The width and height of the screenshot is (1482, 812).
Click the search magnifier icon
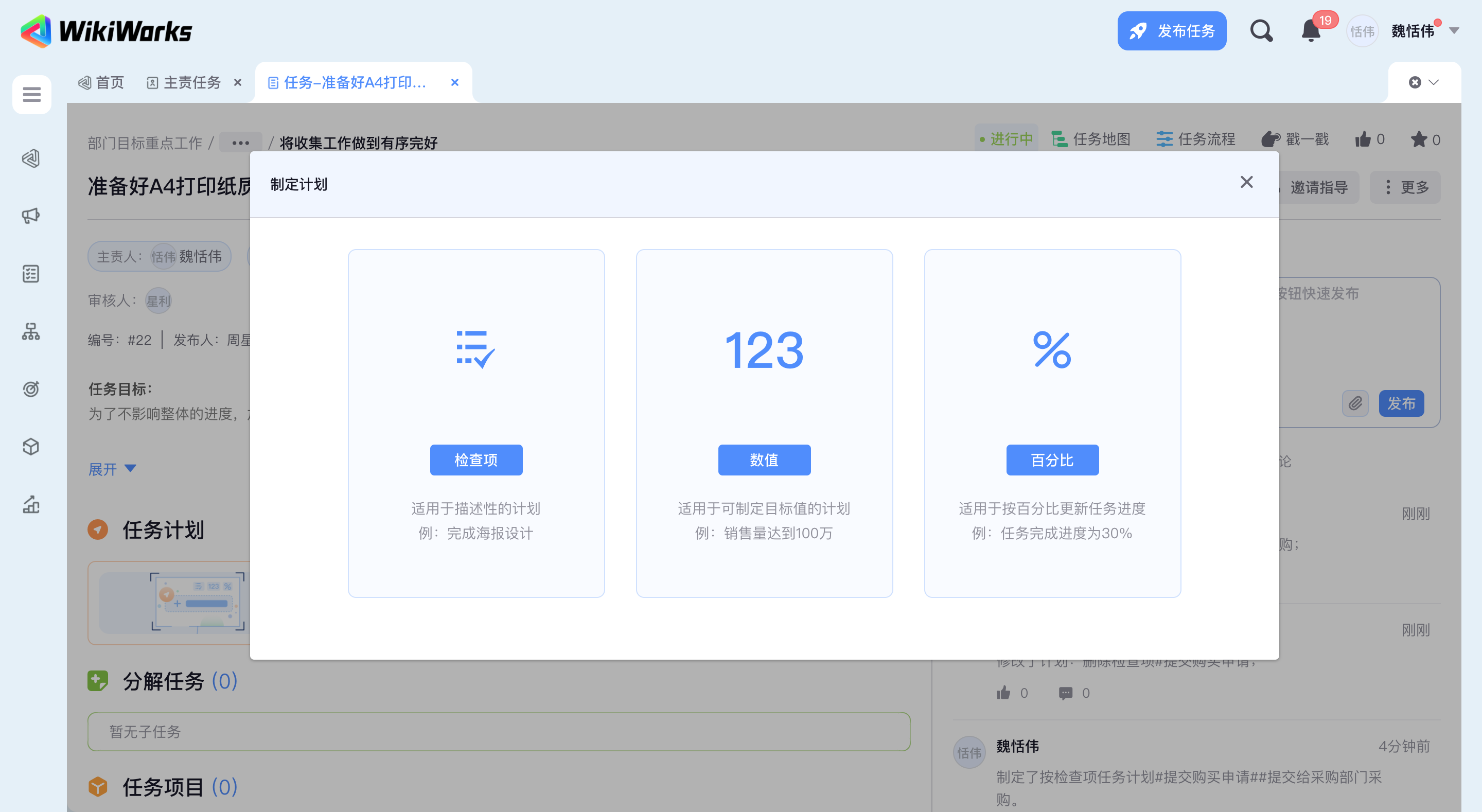tap(1261, 31)
